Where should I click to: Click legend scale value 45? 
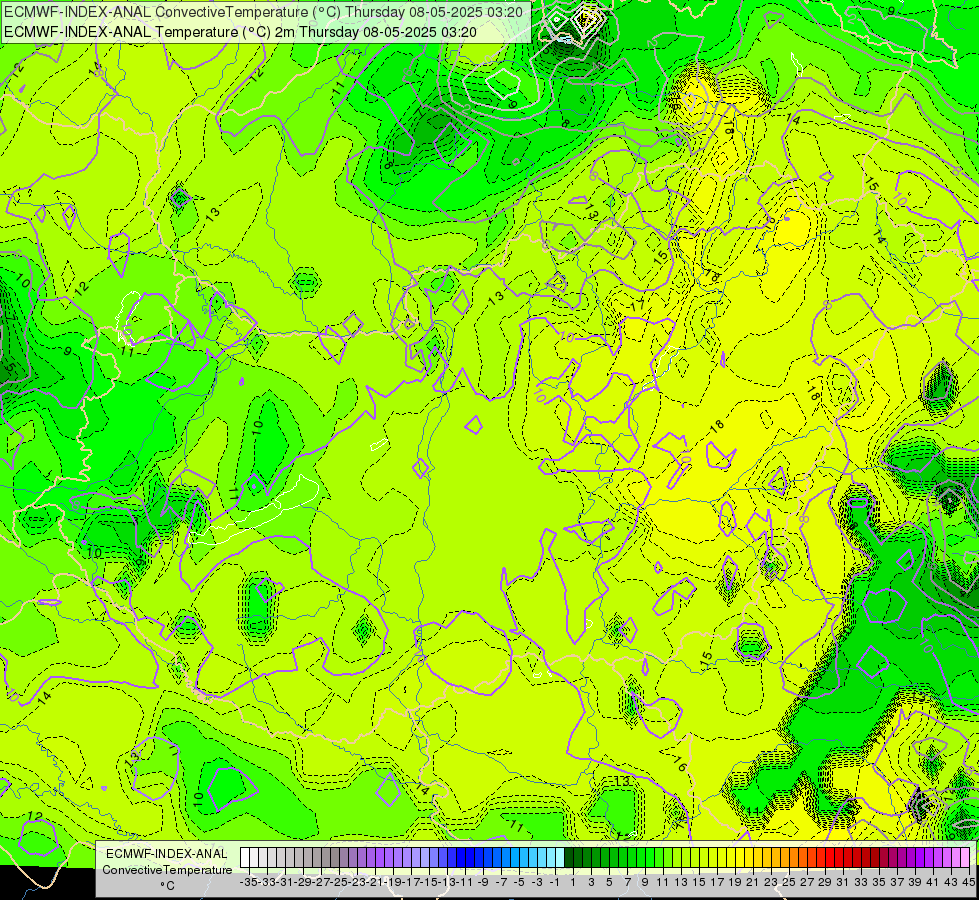coord(968,883)
